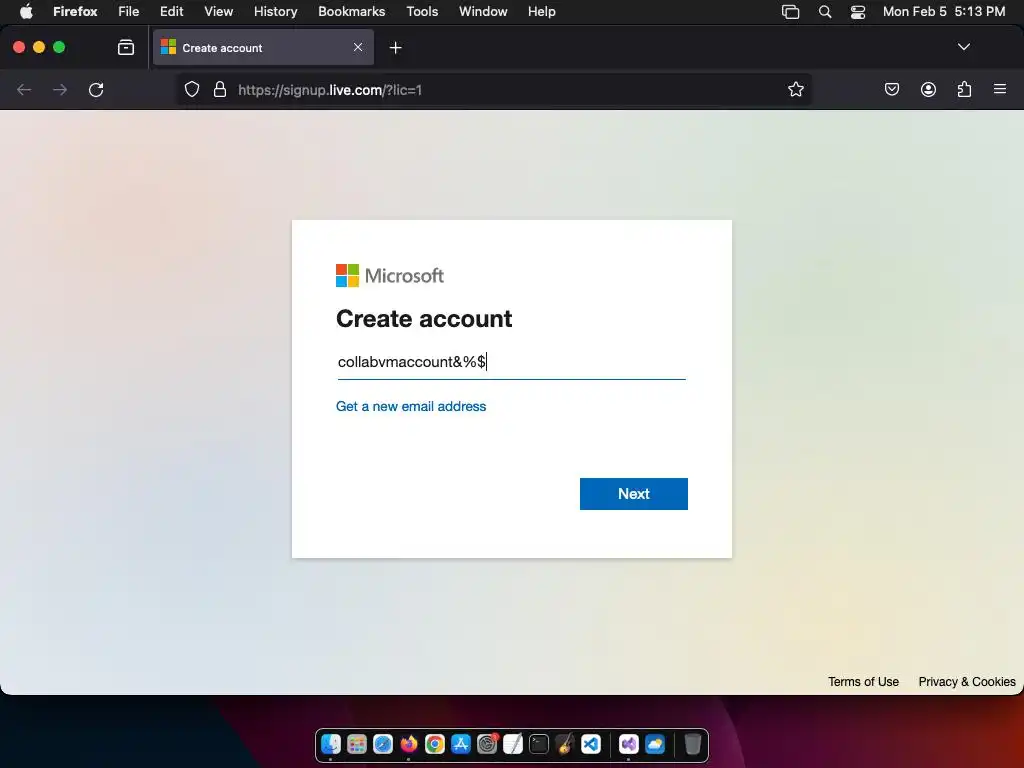This screenshot has width=1024, height=768.
Task: Focus the email address input field
Action: (511, 362)
